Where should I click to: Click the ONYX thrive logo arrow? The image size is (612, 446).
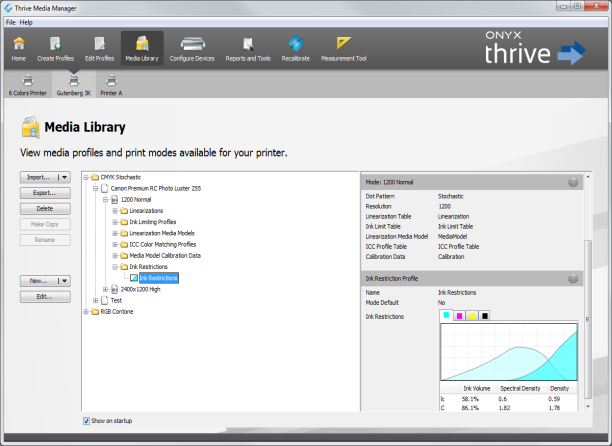(x=572, y=53)
